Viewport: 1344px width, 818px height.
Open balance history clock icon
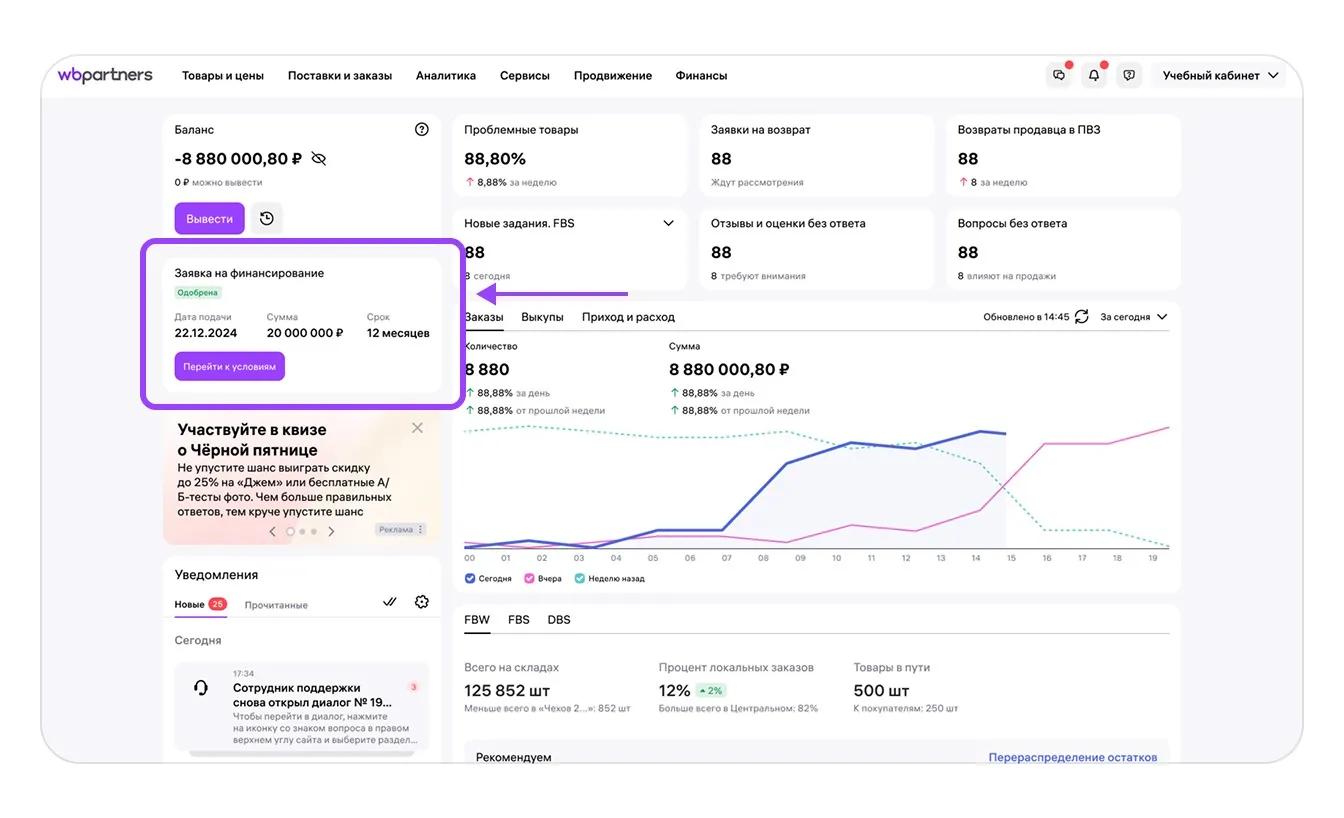(x=267, y=218)
